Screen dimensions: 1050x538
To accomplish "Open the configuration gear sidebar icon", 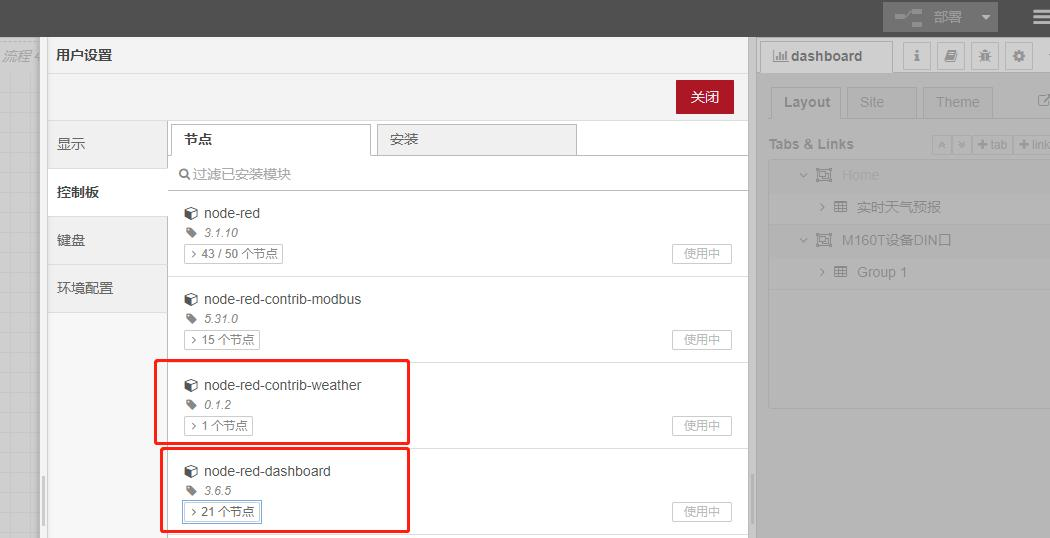I will [x=1019, y=56].
